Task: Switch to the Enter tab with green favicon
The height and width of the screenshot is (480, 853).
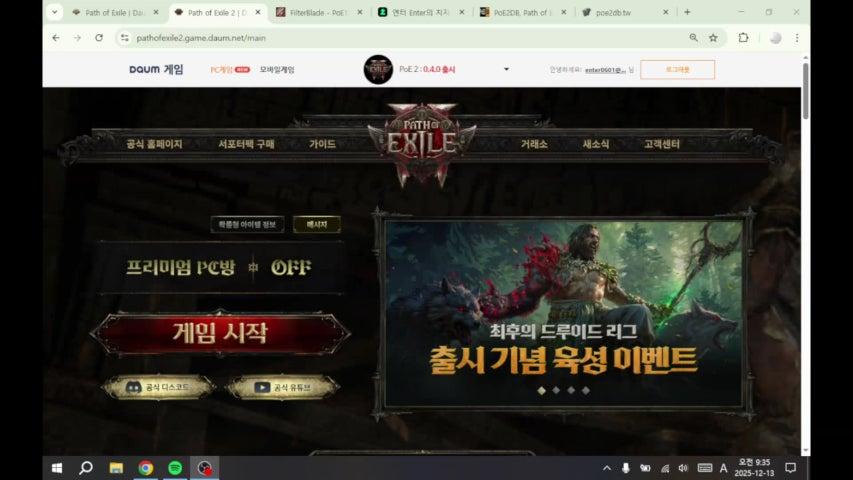Action: (x=421, y=12)
